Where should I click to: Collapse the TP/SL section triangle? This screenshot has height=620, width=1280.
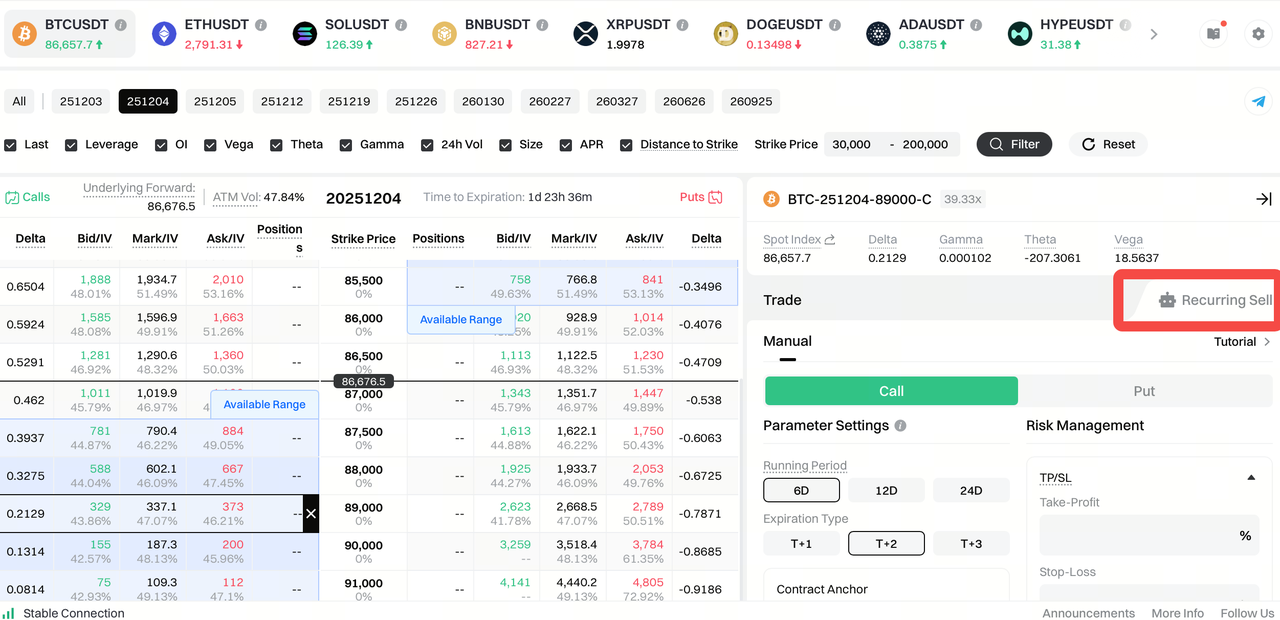[x=1251, y=478]
